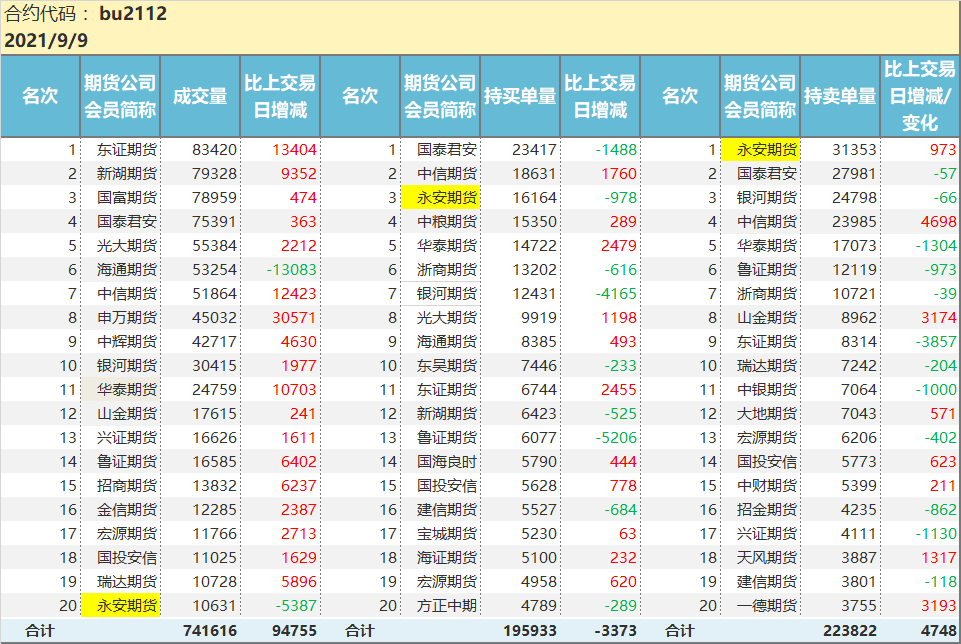
Task: Click 方正中期 cell
Action: 446,606
